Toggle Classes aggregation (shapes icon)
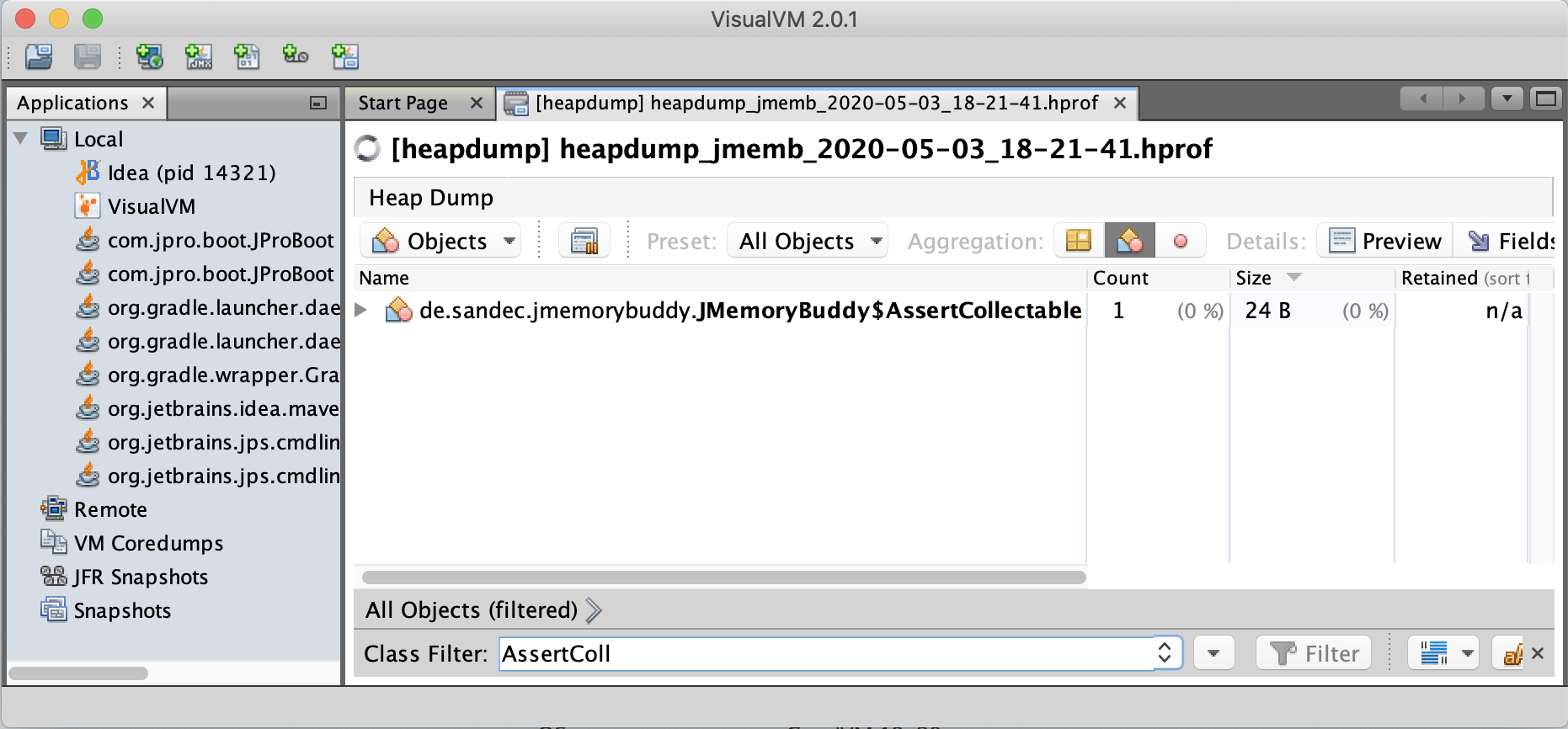 coord(1129,242)
